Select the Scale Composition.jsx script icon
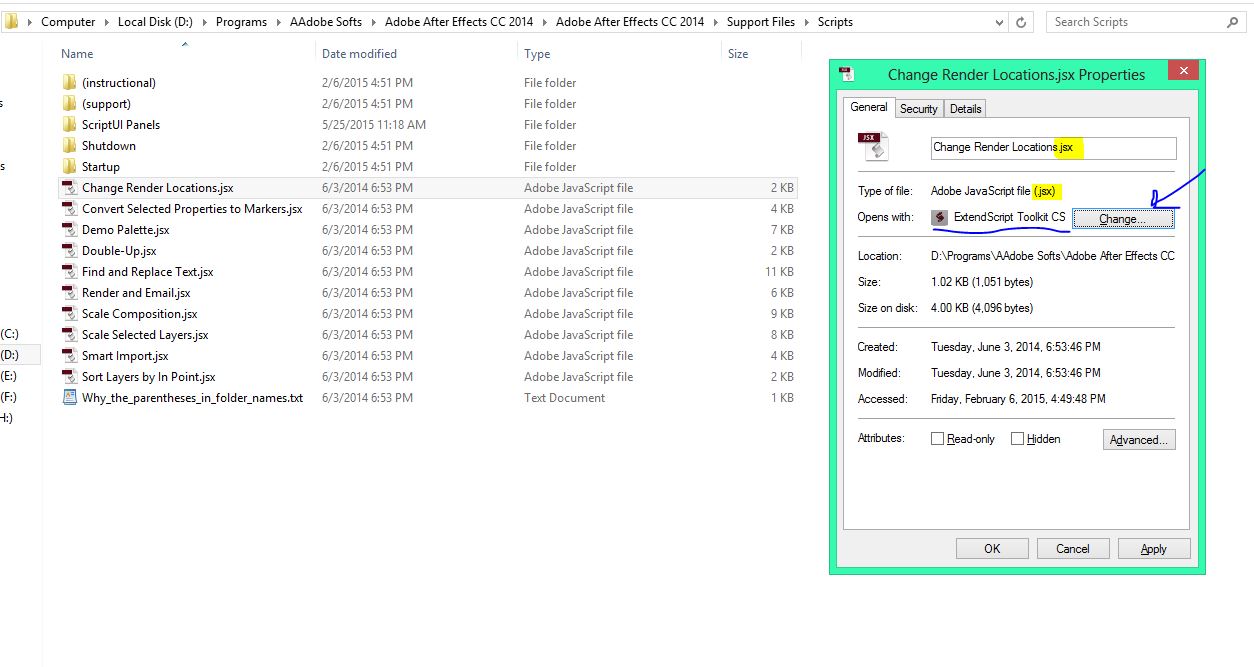1254x667 pixels. coord(69,313)
